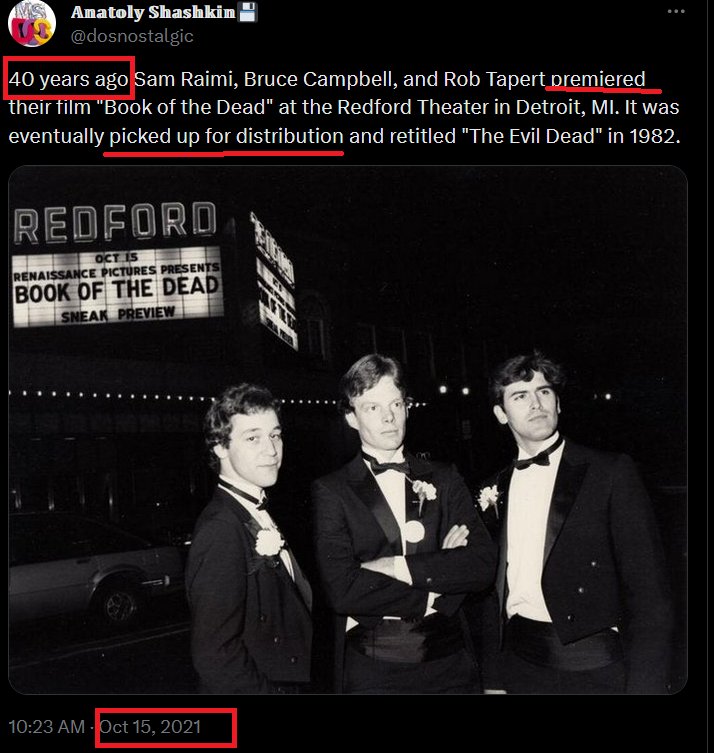The width and height of the screenshot is (714, 753).
Task: Open the three-dot more options menu
Action: (x=676, y=12)
